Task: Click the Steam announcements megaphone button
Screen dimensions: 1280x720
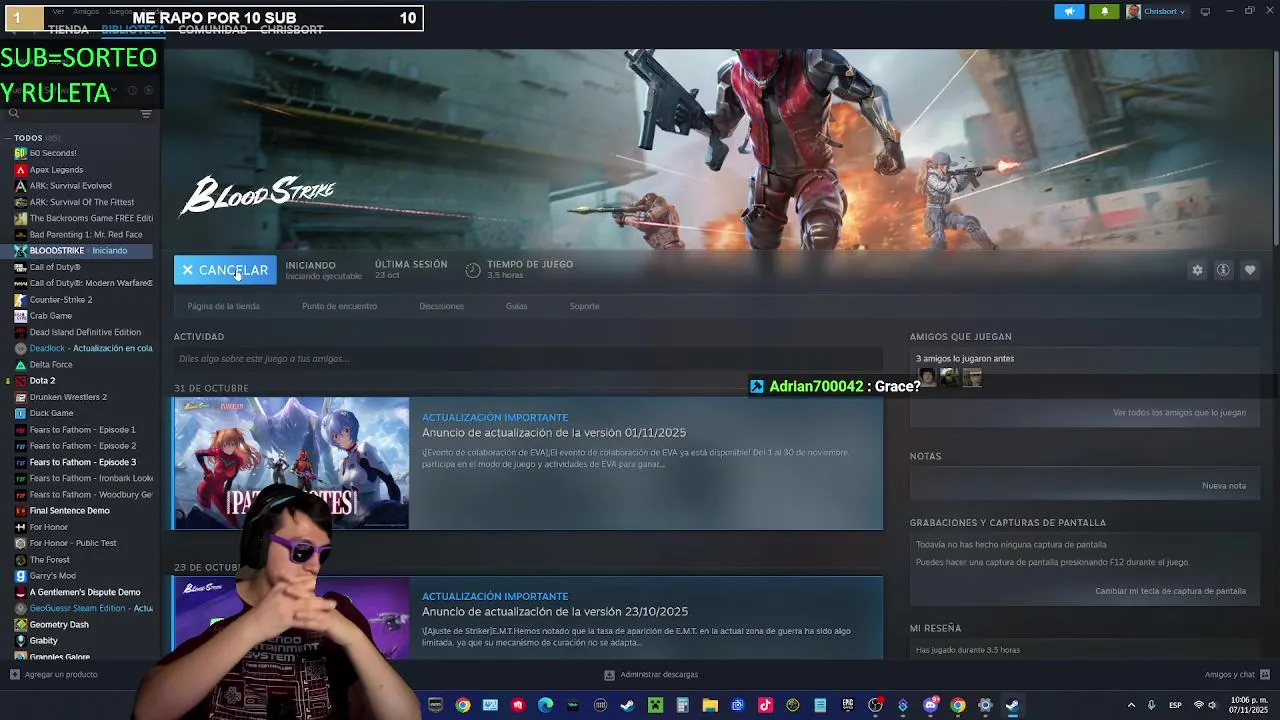Action: [1069, 12]
